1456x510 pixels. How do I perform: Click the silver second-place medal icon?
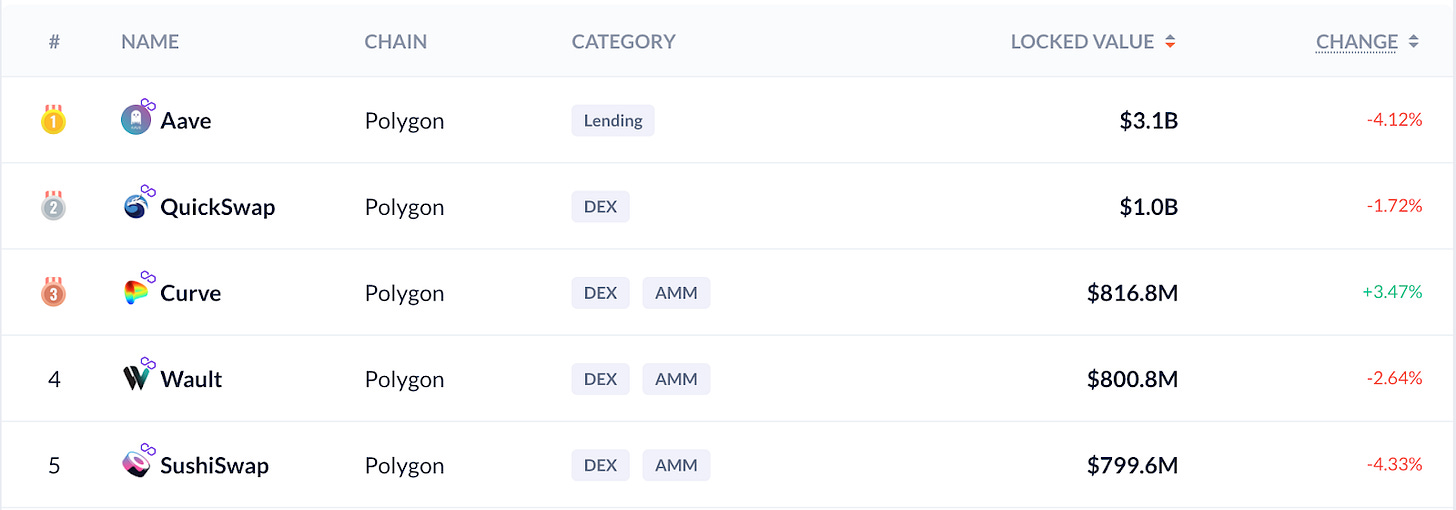click(x=53, y=206)
